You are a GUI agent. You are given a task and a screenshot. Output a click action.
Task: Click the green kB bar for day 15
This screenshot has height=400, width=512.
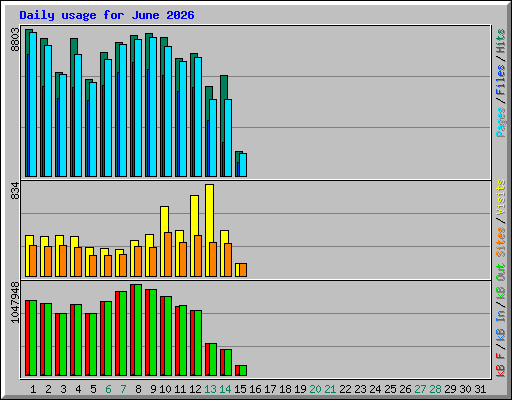tap(243, 370)
